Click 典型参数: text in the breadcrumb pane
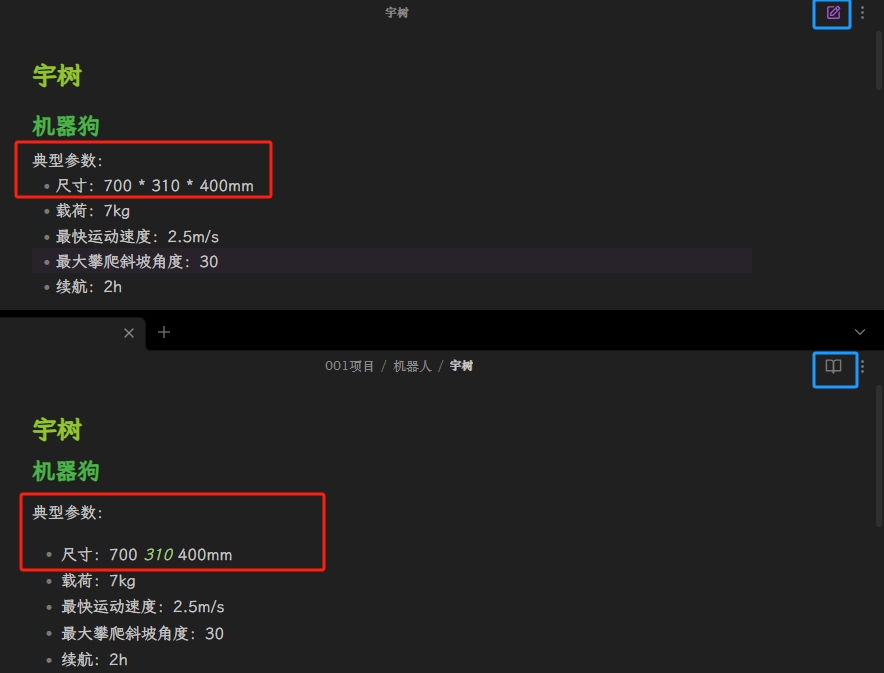Viewport: 884px width, 673px height. coord(68,512)
